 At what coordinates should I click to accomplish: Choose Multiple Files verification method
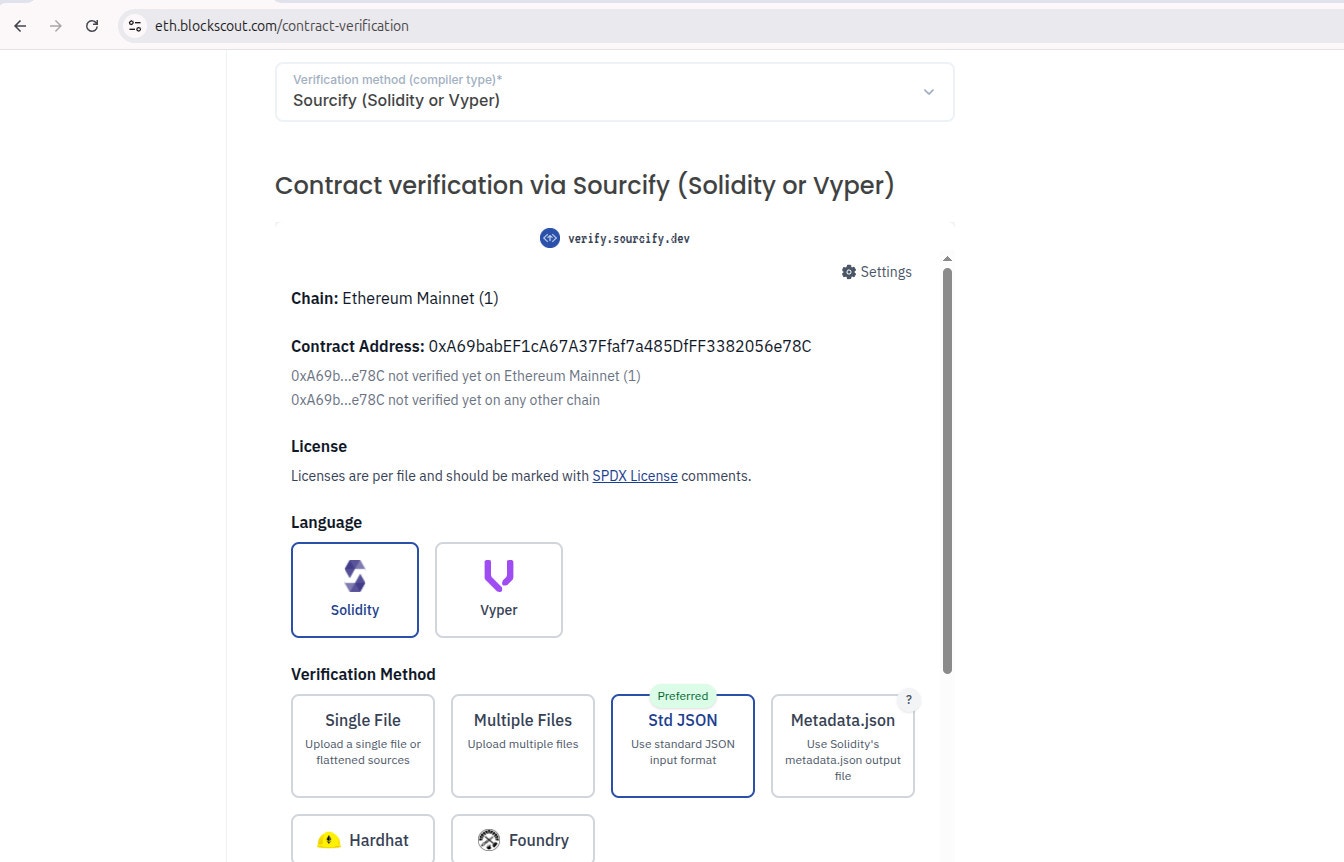click(523, 746)
